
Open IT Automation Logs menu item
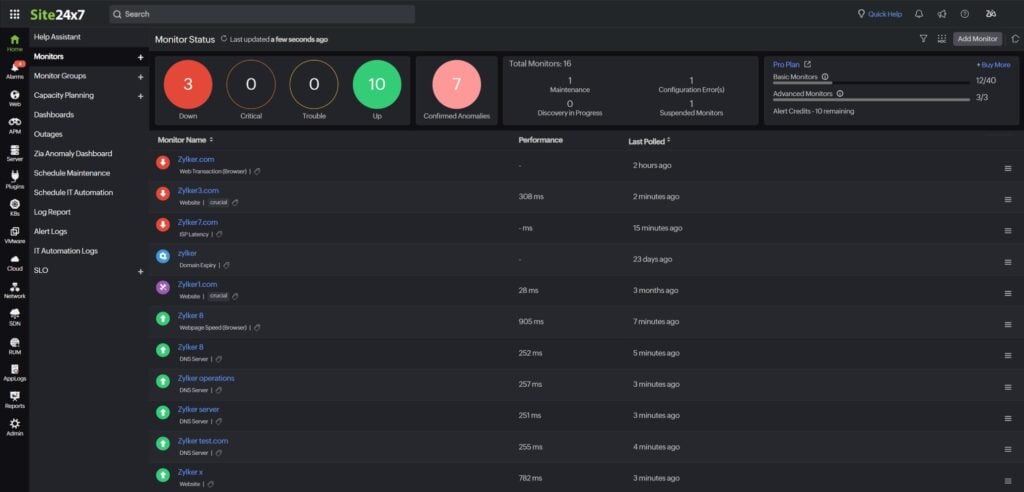click(x=66, y=252)
